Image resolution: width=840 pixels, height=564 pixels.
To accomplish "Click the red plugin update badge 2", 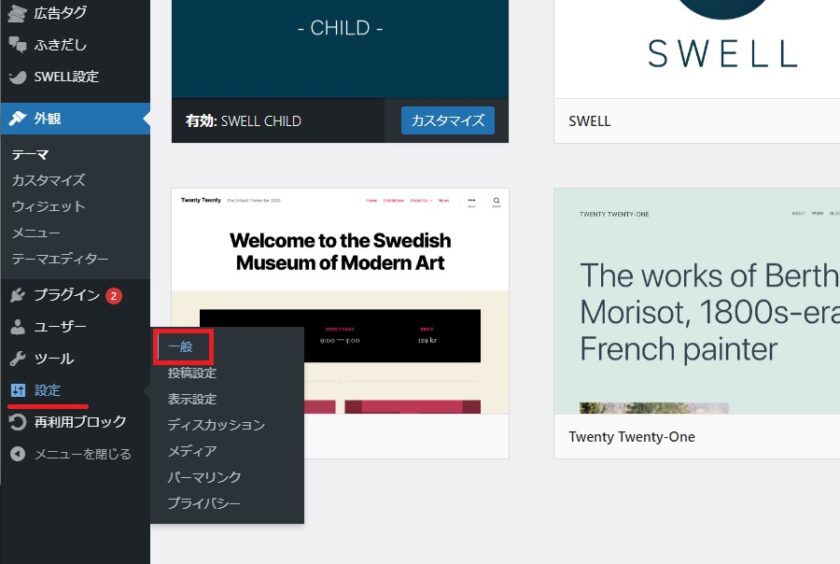I will (114, 296).
